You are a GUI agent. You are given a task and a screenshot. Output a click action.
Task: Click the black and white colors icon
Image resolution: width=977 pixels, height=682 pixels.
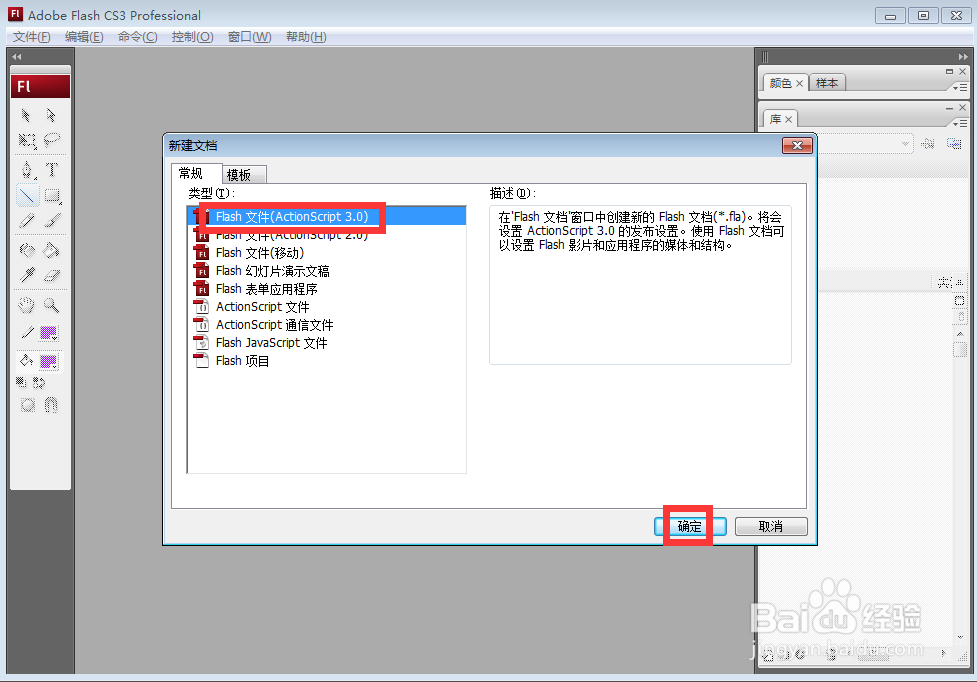[21, 382]
